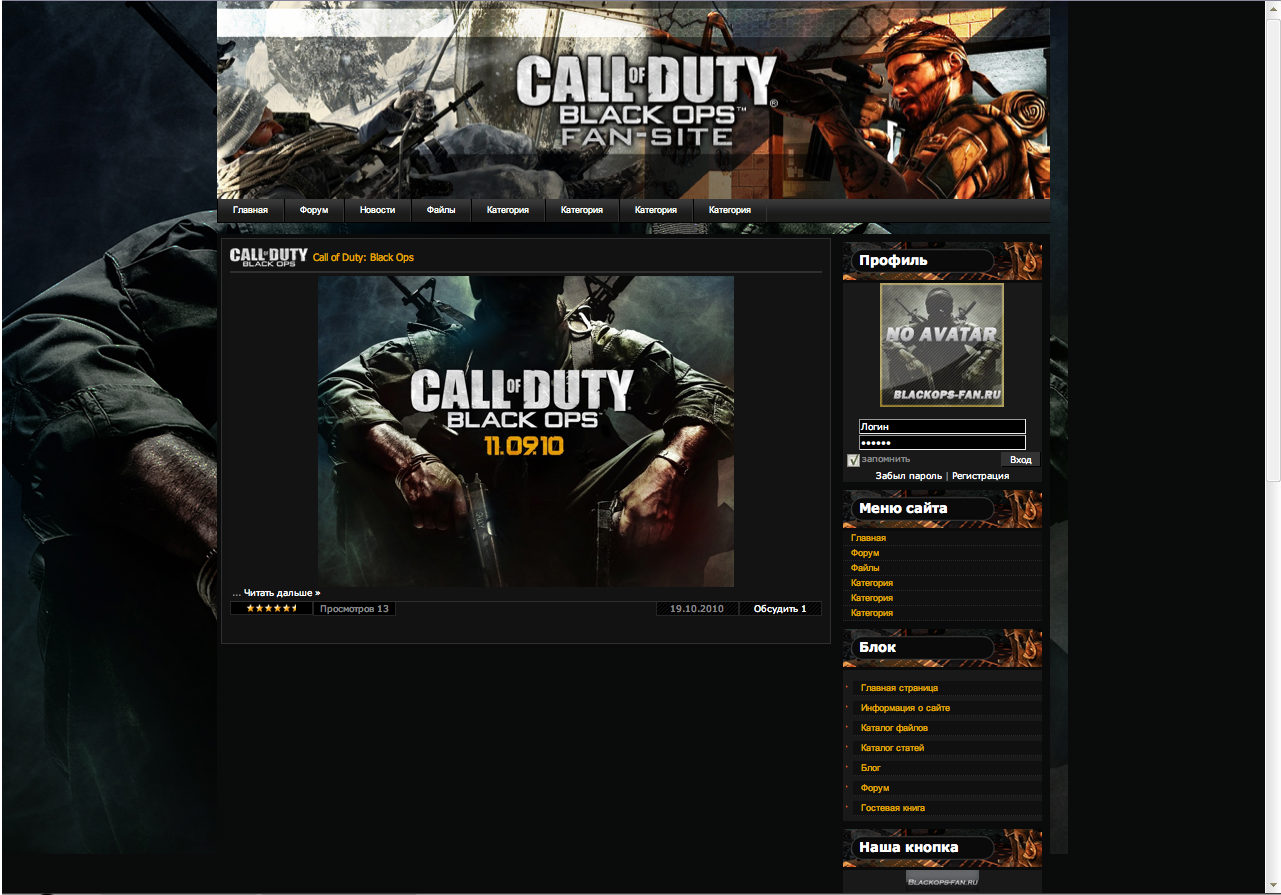Open Форум in the top navigation bar
The width and height of the screenshot is (1281, 895).
pyautogui.click(x=314, y=210)
